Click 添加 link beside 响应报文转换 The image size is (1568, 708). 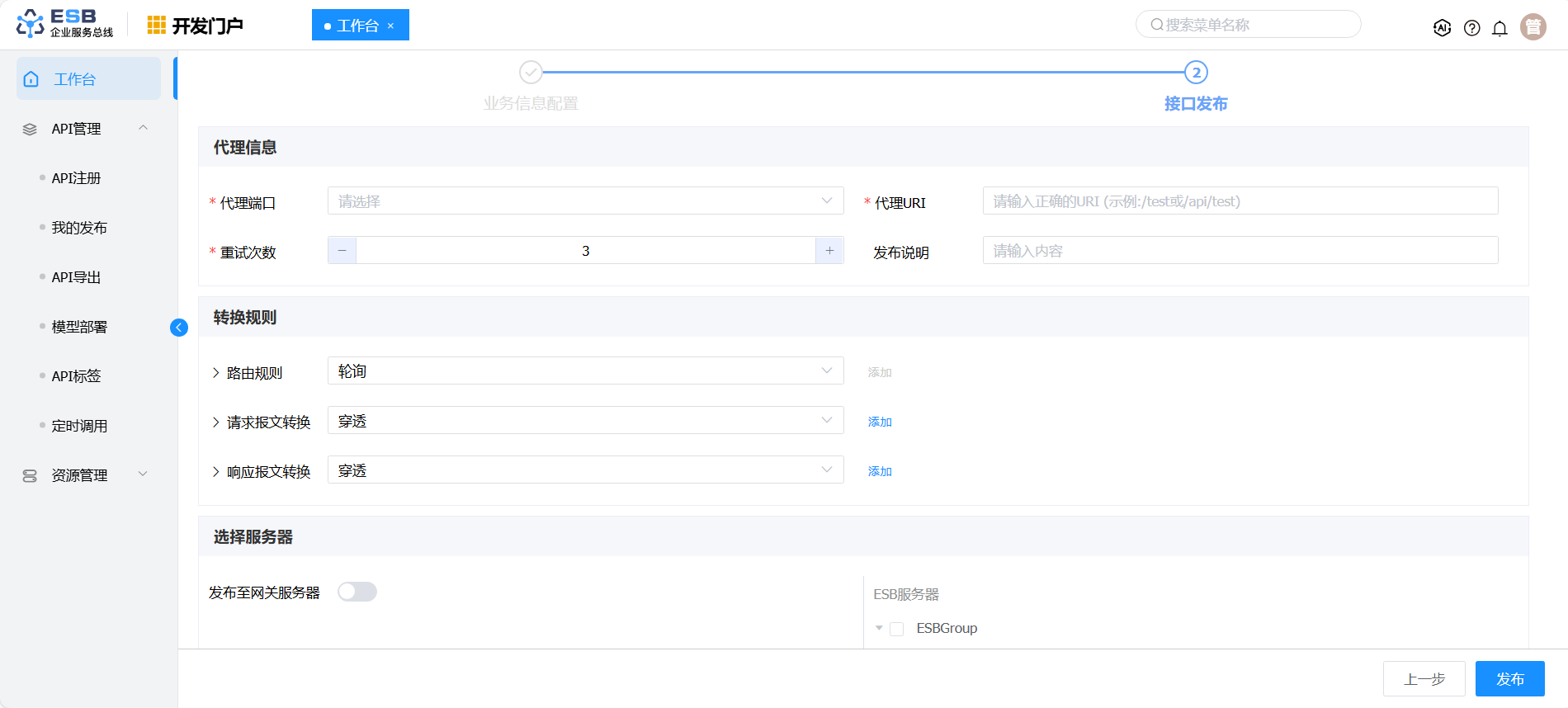tap(880, 471)
